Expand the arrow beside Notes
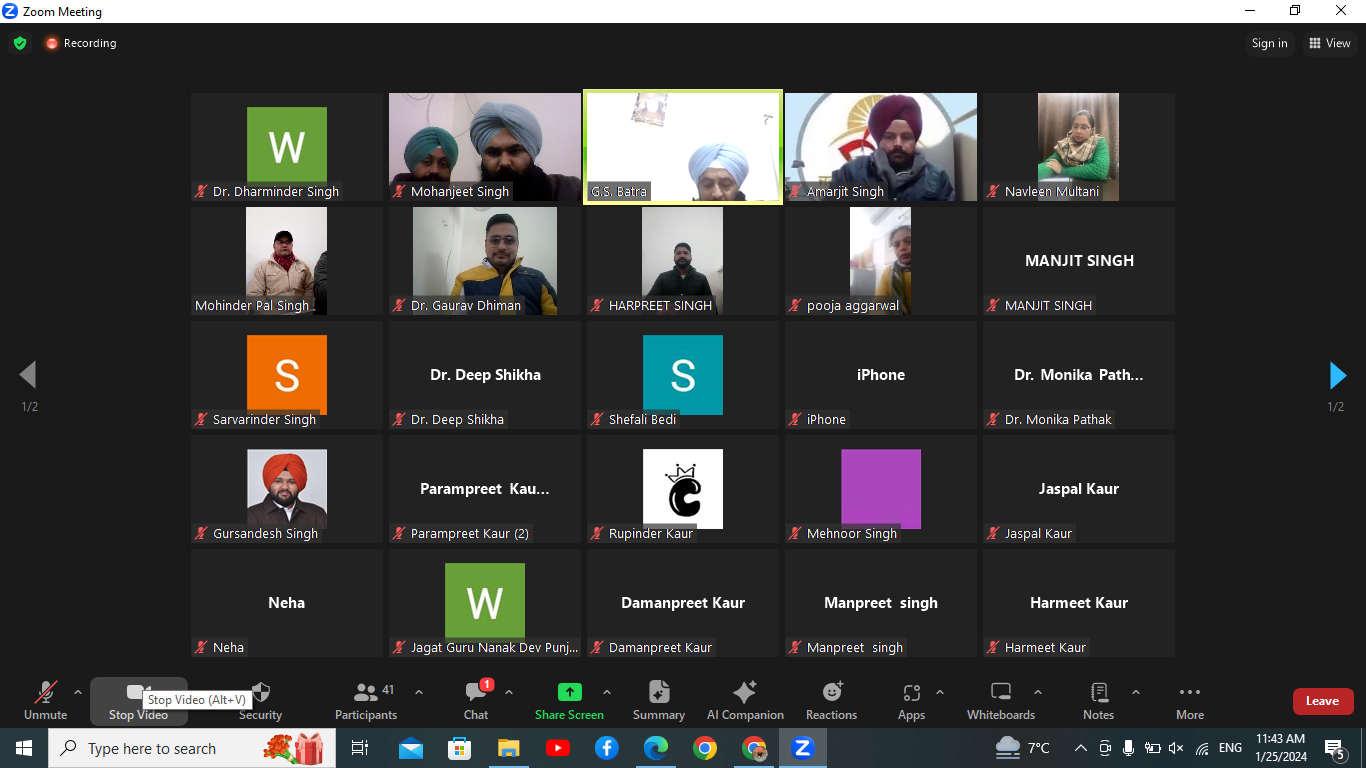This screenshot has width=1366, height=768. tap(1135, 692)
